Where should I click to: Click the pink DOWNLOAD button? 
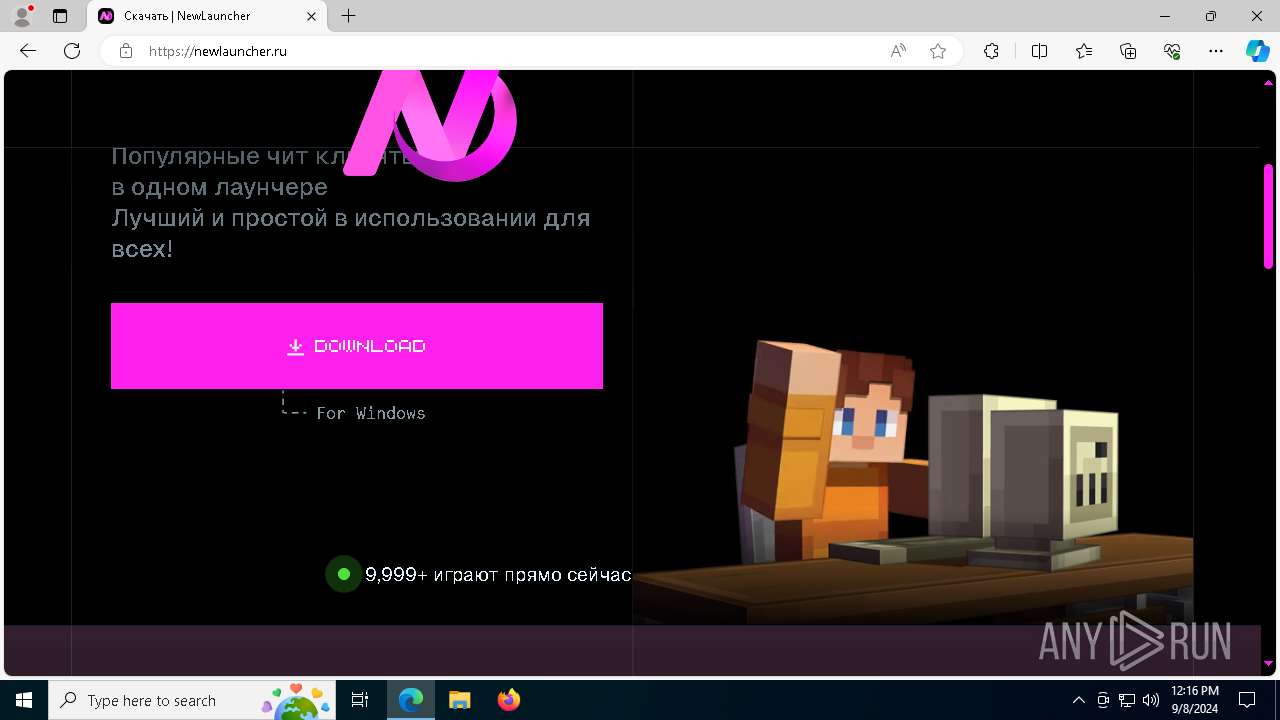357,346
